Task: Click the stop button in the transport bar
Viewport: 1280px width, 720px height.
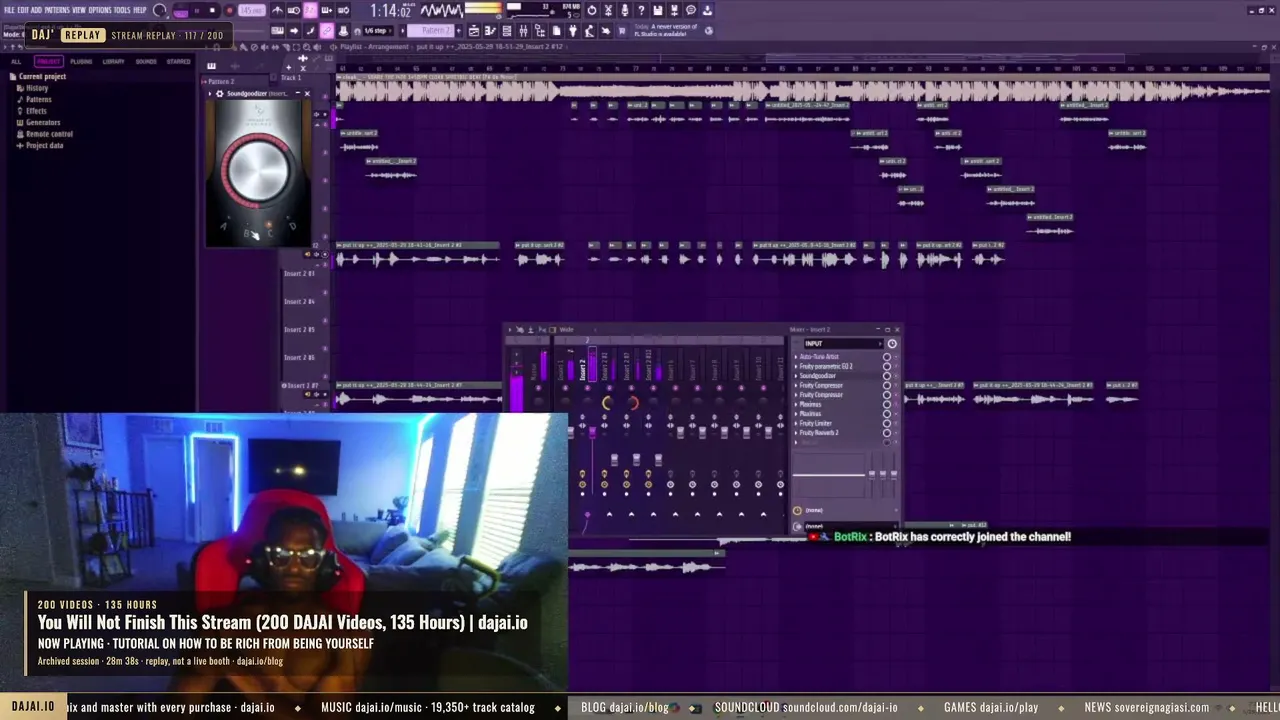Action: pyautogui.click(x=212, y=11)
